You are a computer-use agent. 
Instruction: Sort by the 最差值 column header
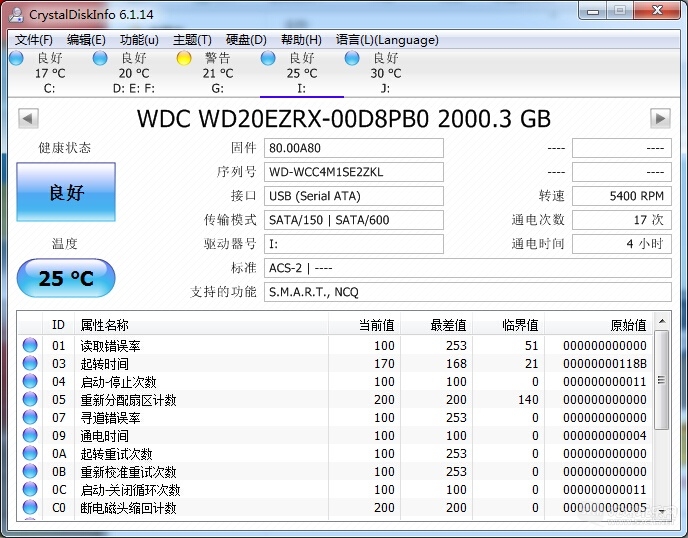pyautogui.click(x=436, y=325)
